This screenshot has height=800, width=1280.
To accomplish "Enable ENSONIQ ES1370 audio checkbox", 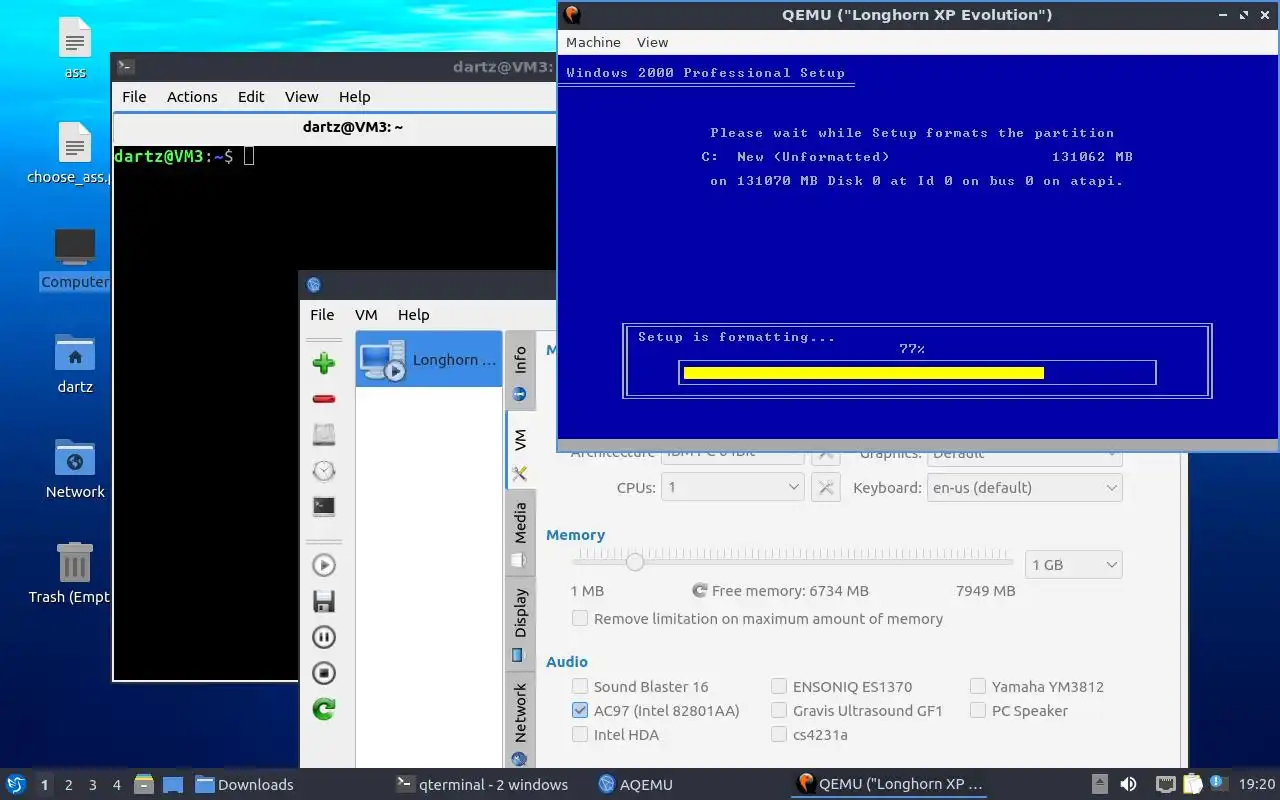I will (779, 687).
